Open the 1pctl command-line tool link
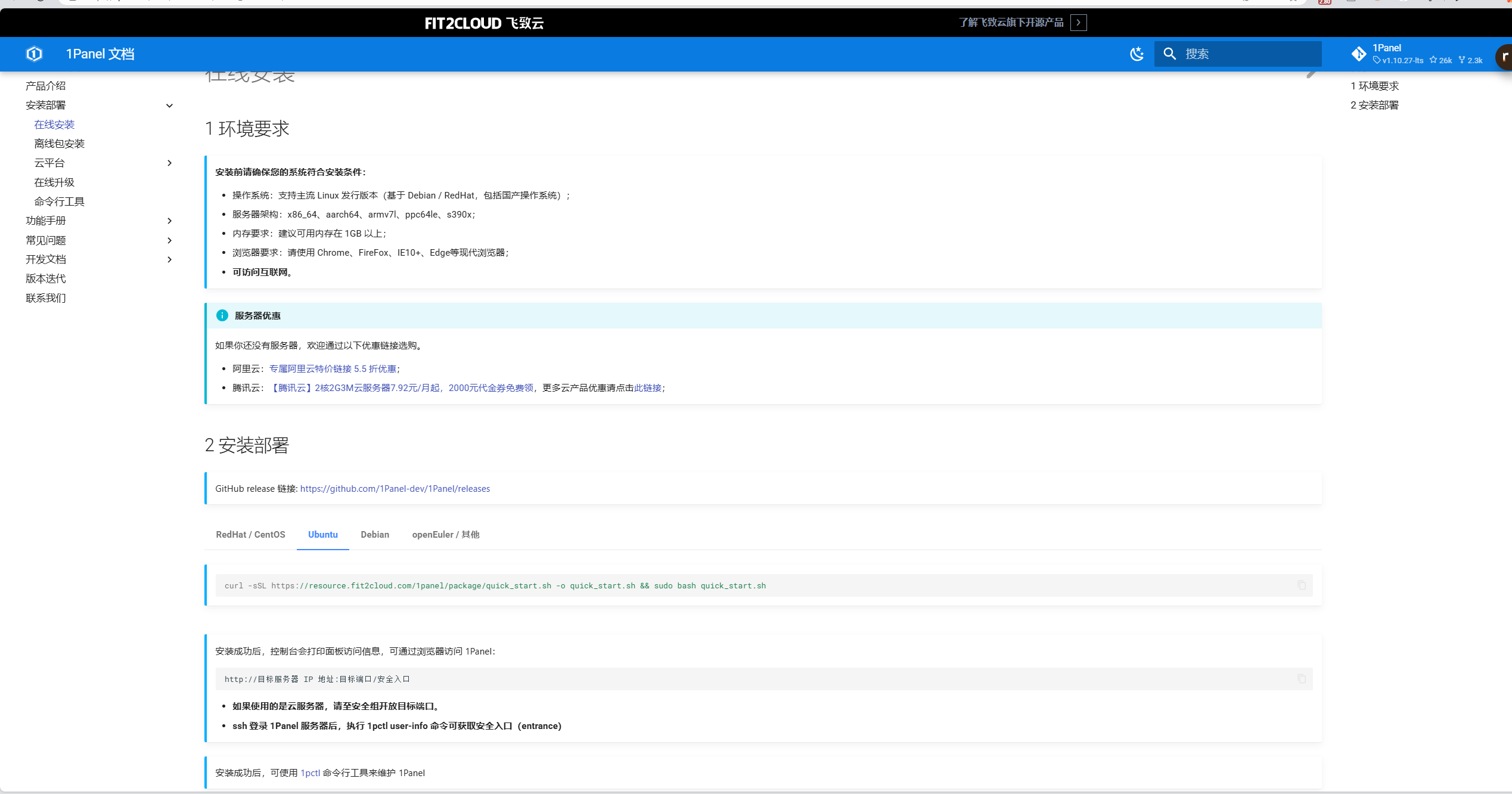The image size is (1512, 794). [310, 773]
